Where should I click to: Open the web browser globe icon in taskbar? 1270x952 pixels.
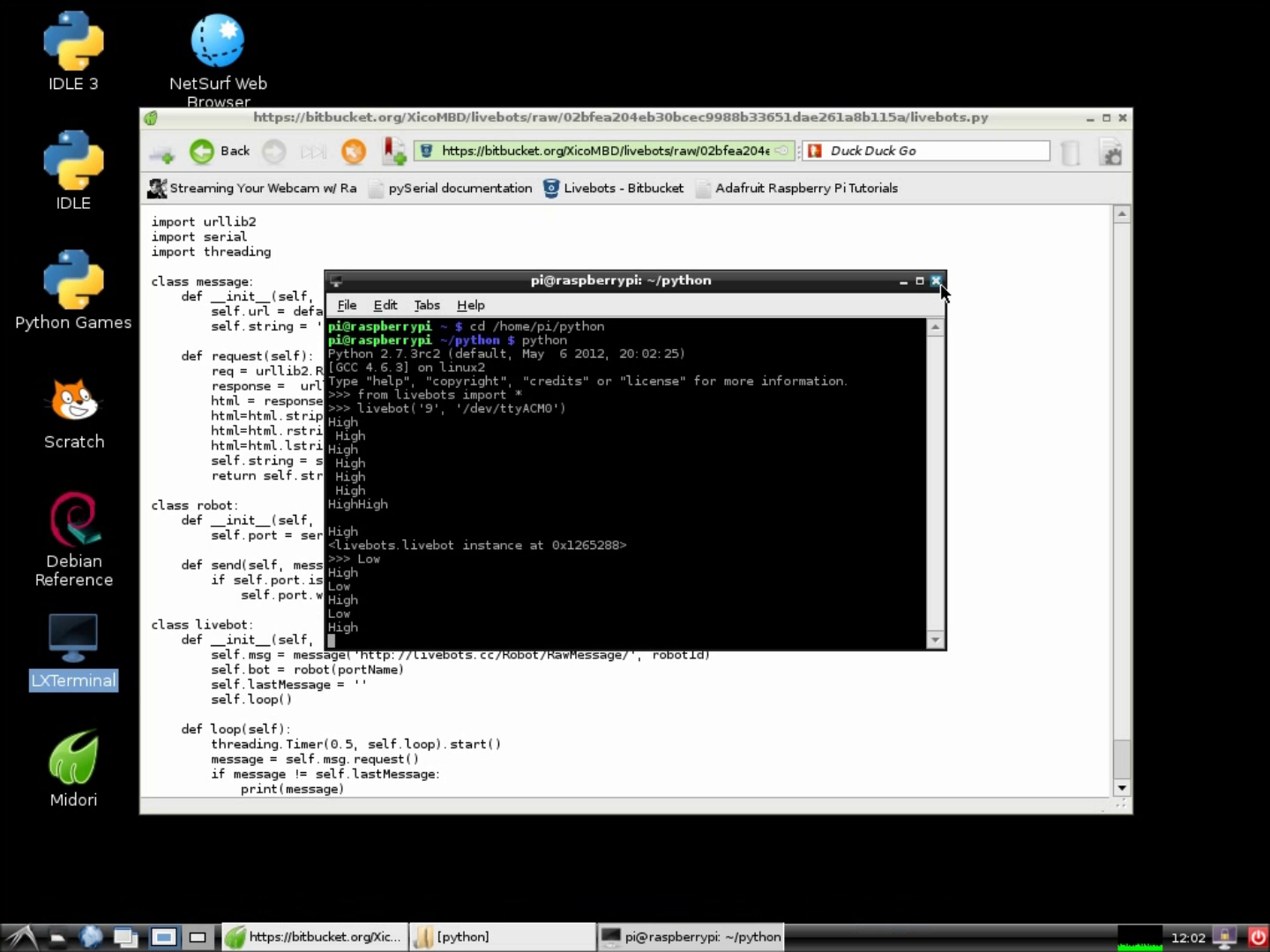click(x=91, y=937)
